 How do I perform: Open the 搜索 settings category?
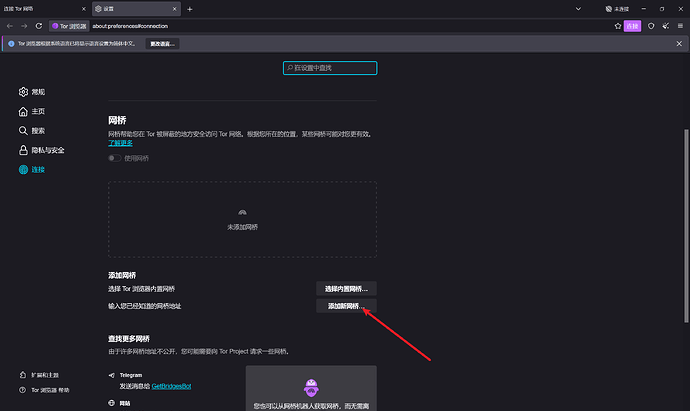(32, 131)
